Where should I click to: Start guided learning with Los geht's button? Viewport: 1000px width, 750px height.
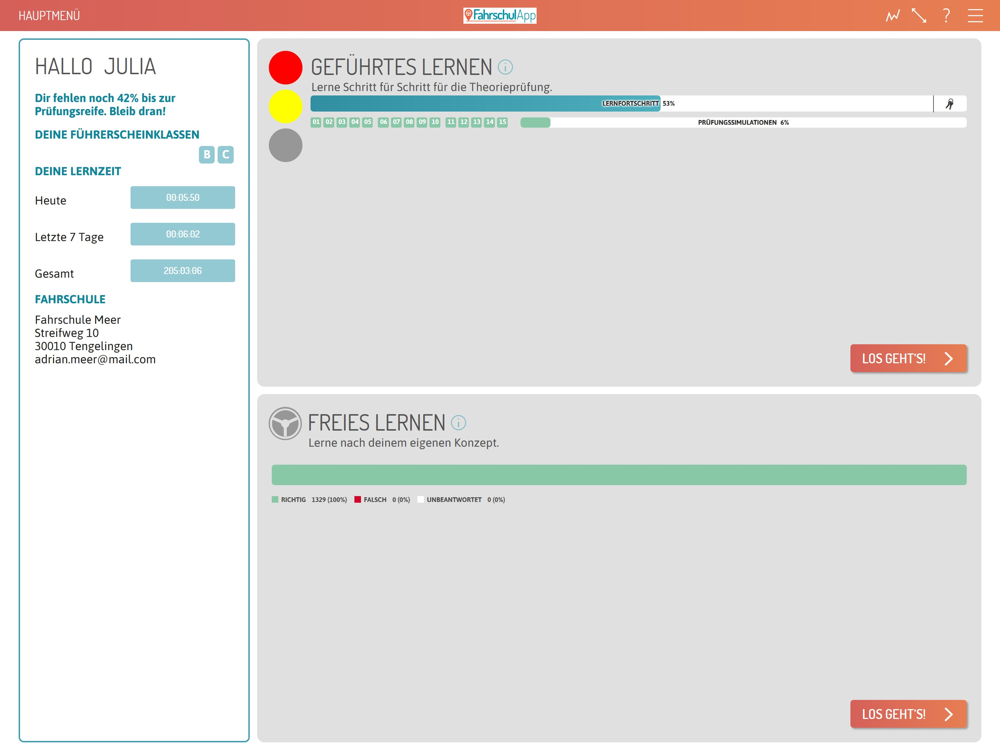pyautogui.click(x=908, y=358)
